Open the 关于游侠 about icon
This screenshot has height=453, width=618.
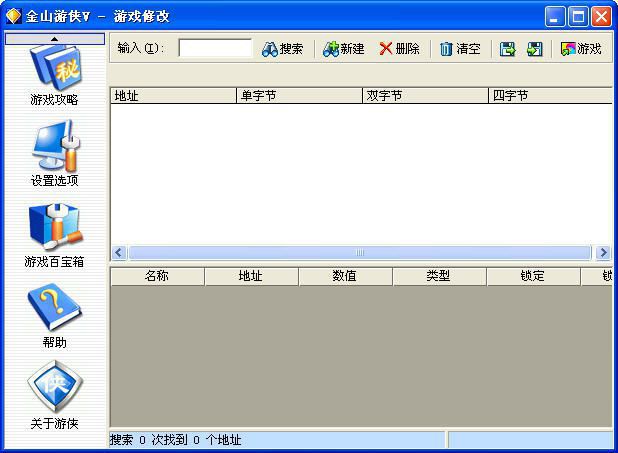click(x=55, y=395)
